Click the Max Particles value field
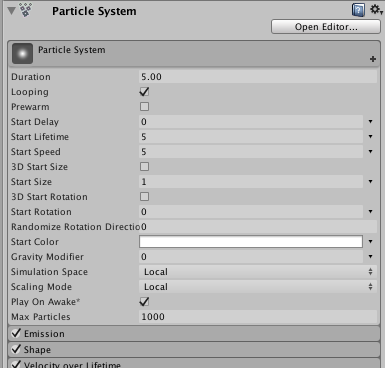 pos(258,317)
